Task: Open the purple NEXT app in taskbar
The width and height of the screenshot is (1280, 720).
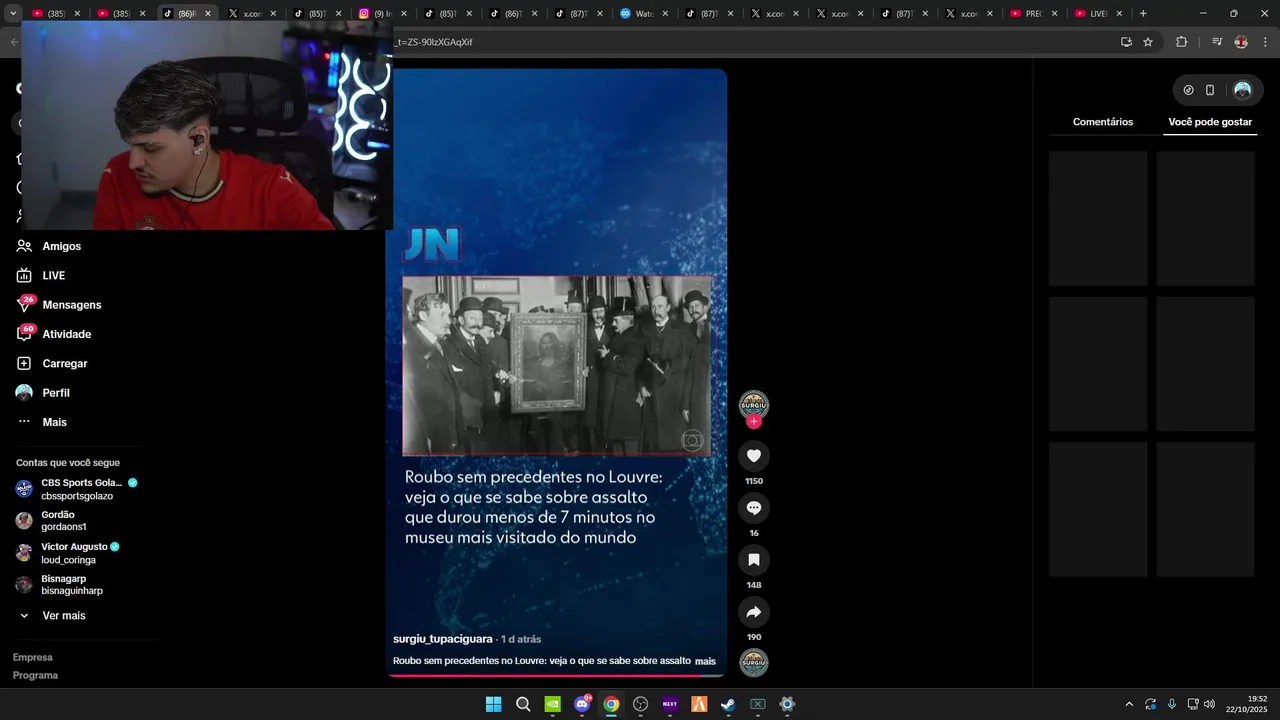Action: (670, 704)
